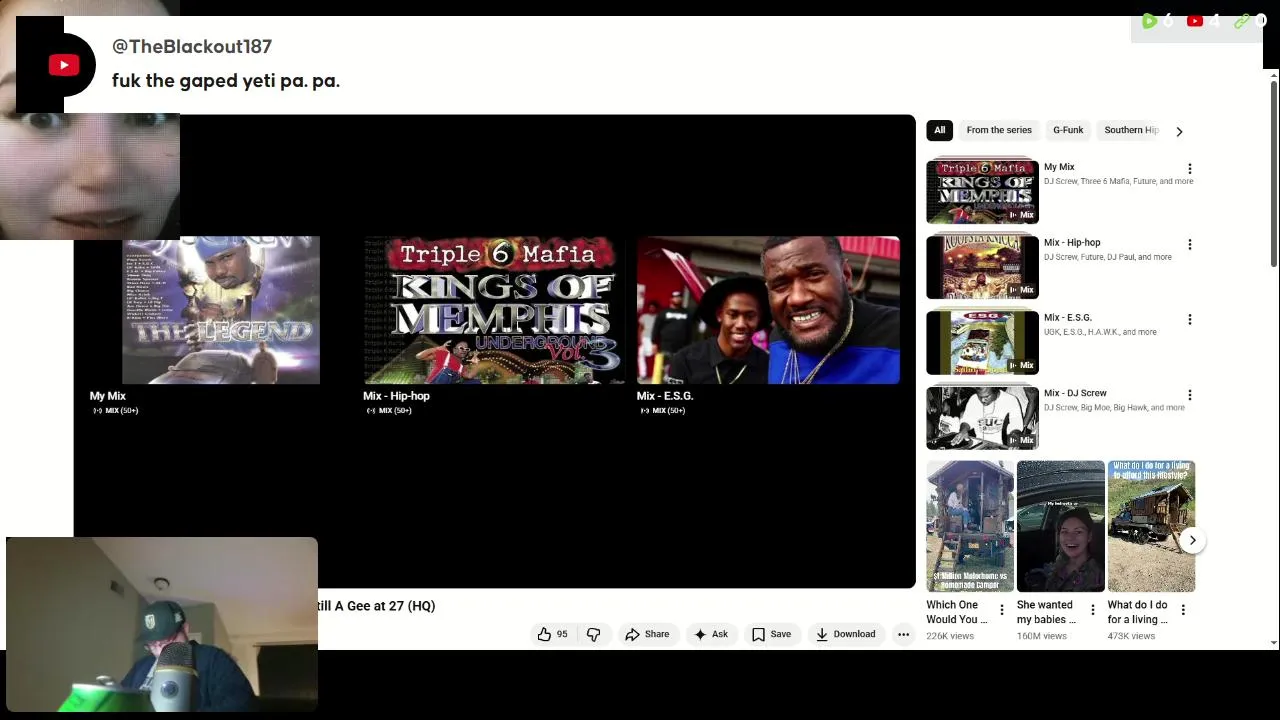
Task: Click the 'fuk the gaped yeti' comment text
Action: (226, 81)
